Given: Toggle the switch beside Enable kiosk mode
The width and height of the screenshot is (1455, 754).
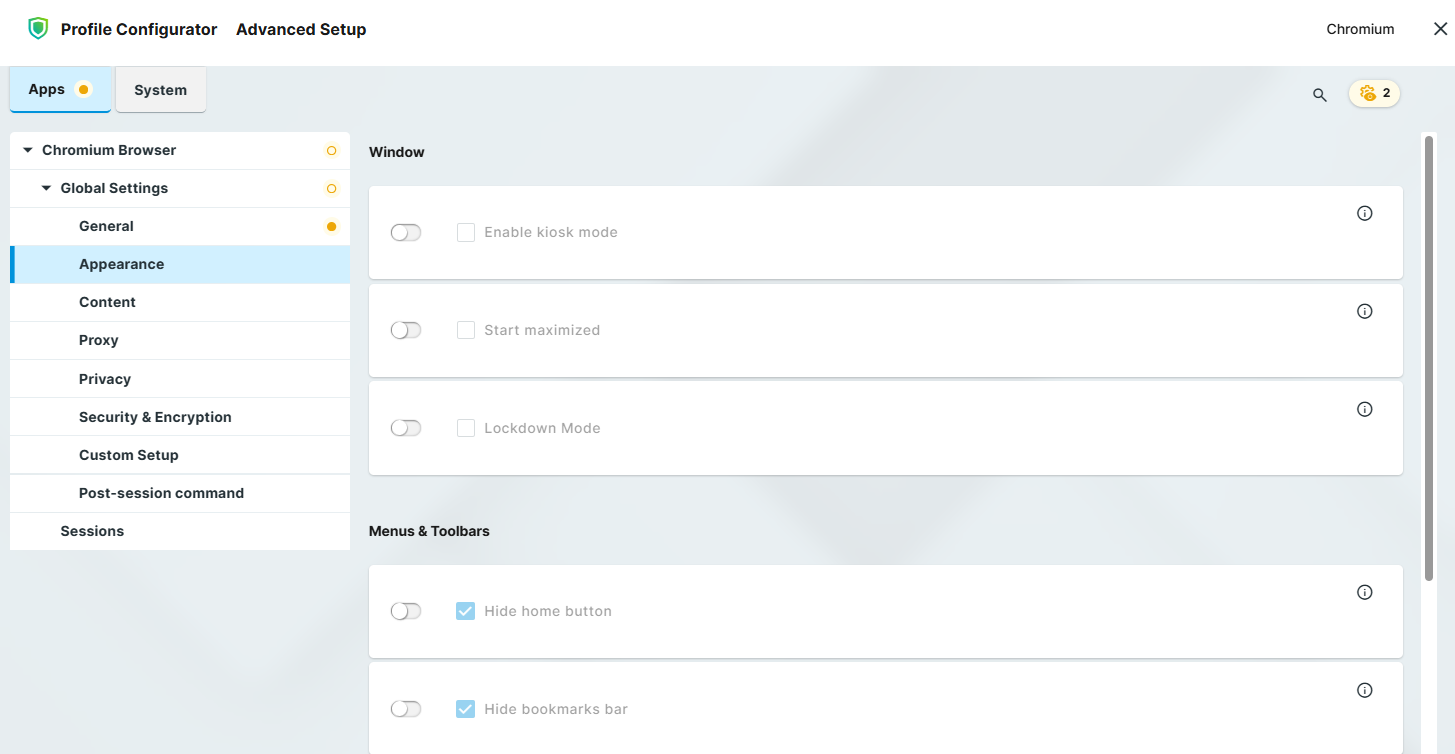Looking at the screenshot, I should pyautogui.click(x=406, y=233).
